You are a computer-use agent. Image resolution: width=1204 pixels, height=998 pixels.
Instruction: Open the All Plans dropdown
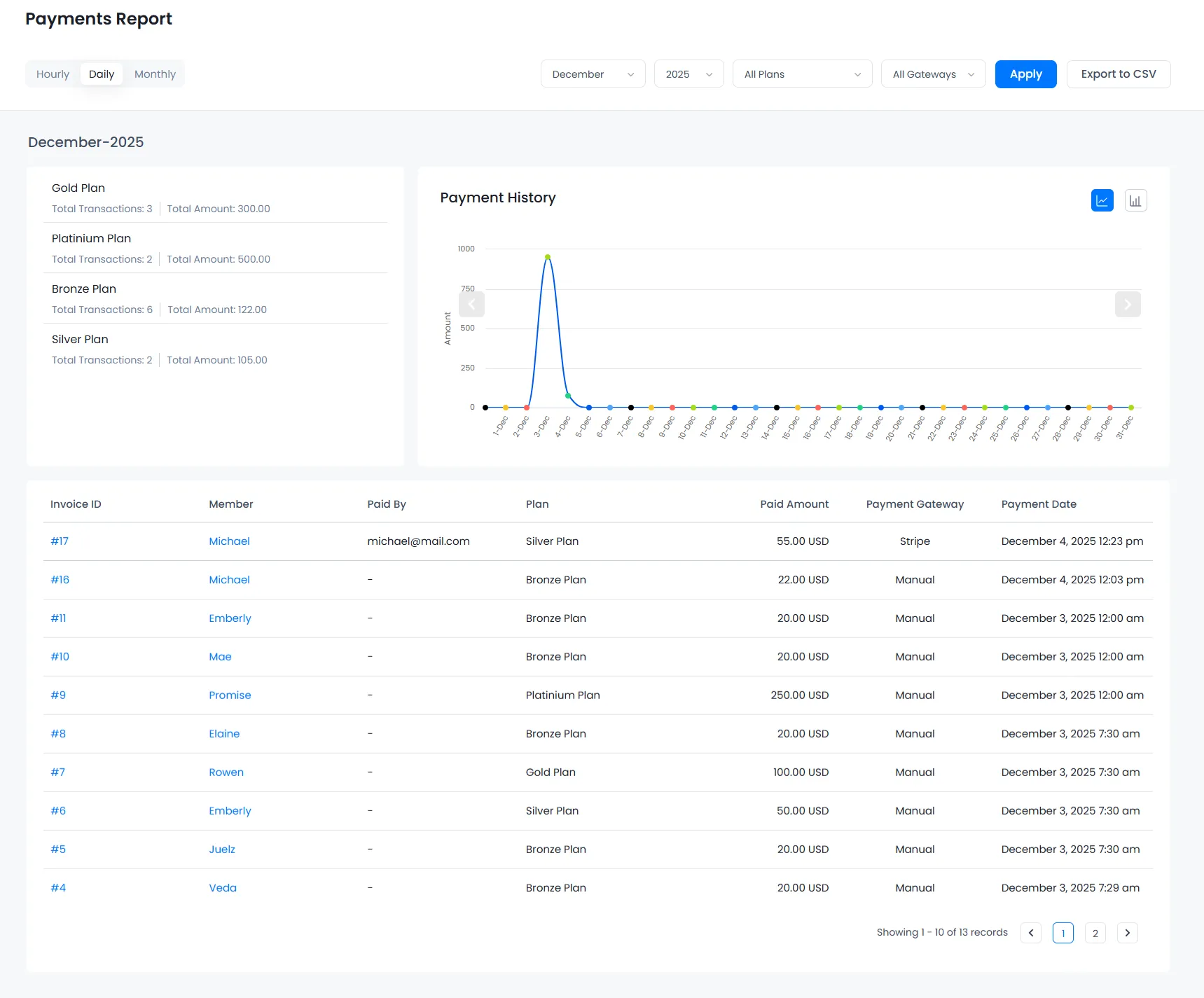click(802, 74)
